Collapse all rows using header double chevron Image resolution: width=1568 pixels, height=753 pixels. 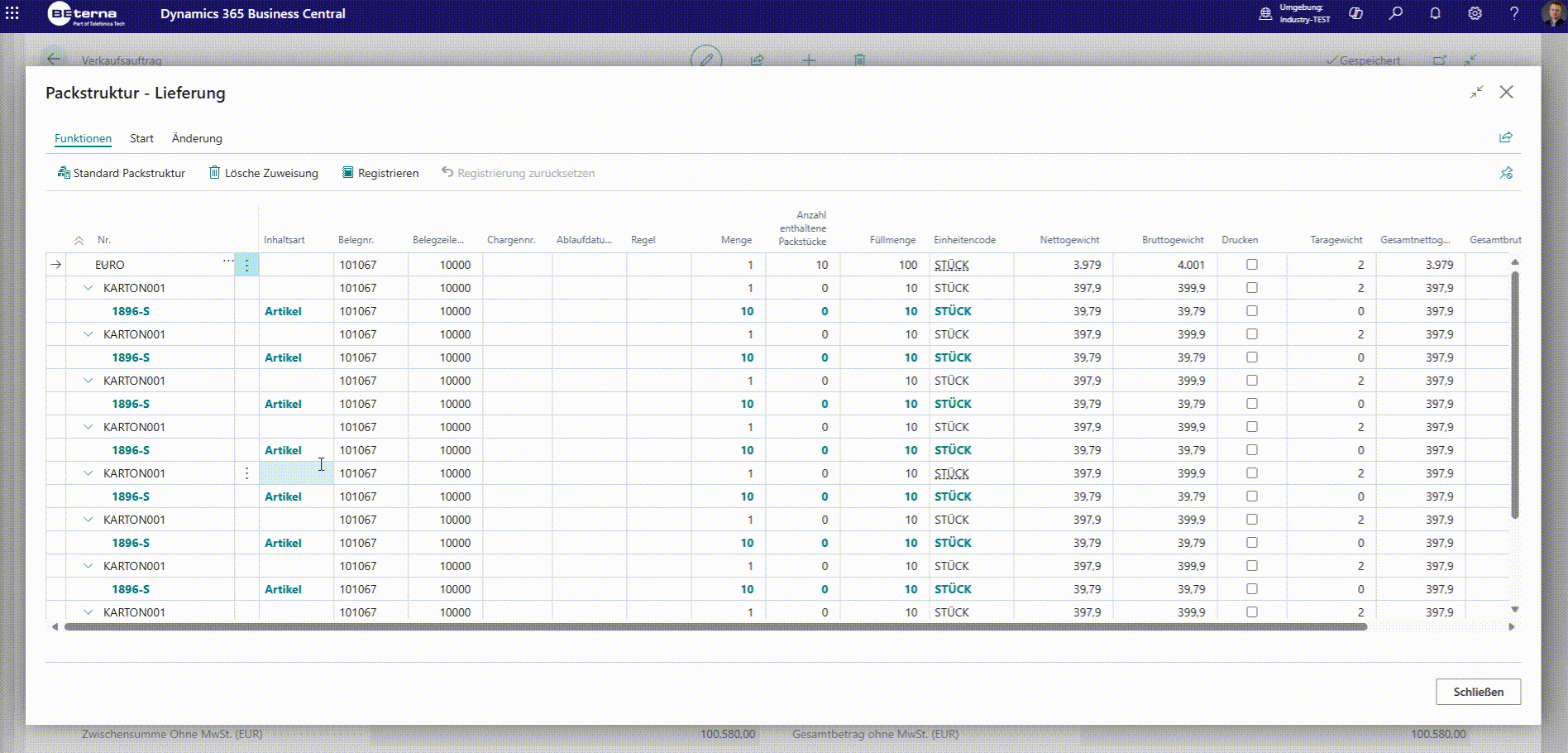[79, 240]
